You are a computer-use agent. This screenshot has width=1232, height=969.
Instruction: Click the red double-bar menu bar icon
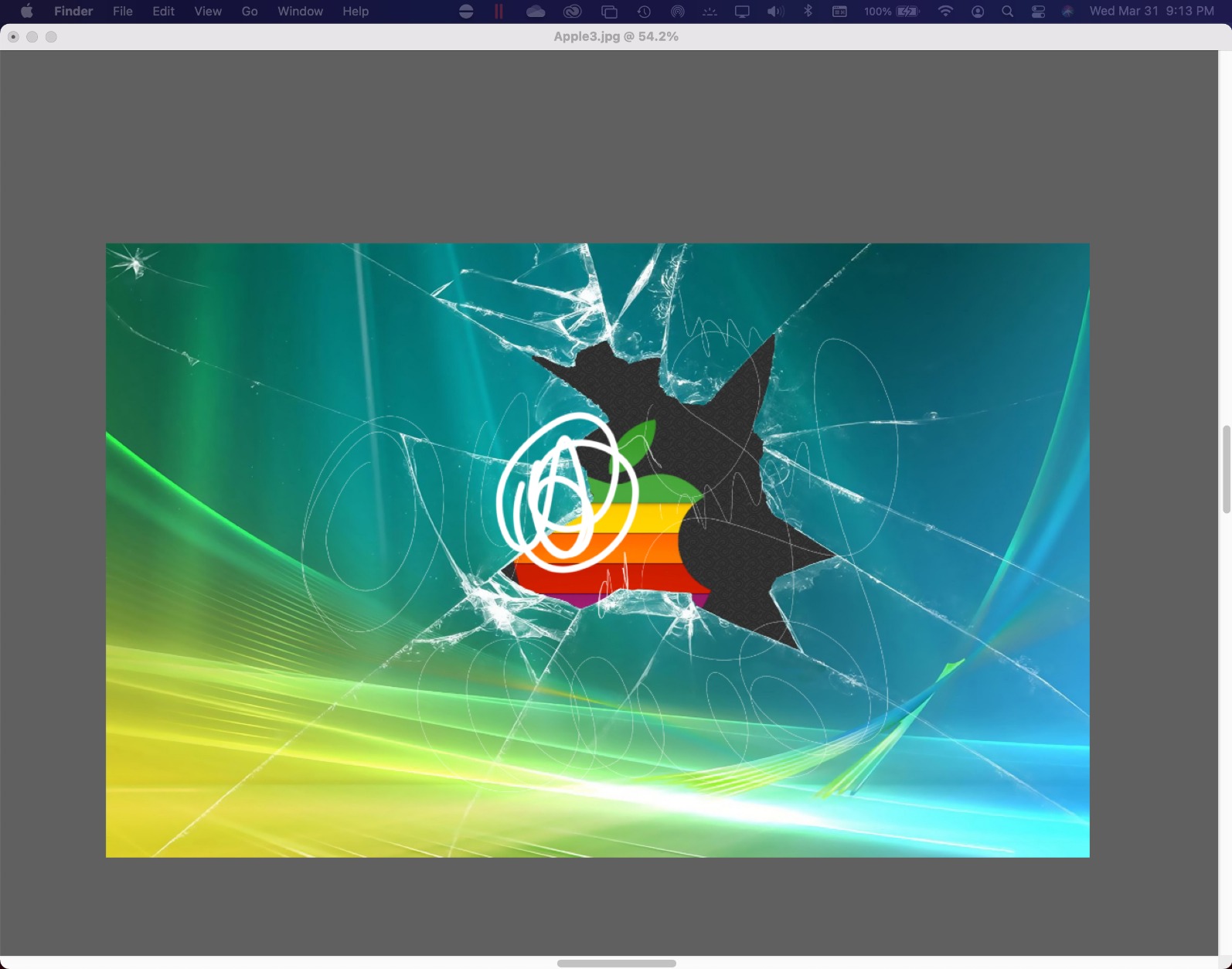[x=499, y=12]
